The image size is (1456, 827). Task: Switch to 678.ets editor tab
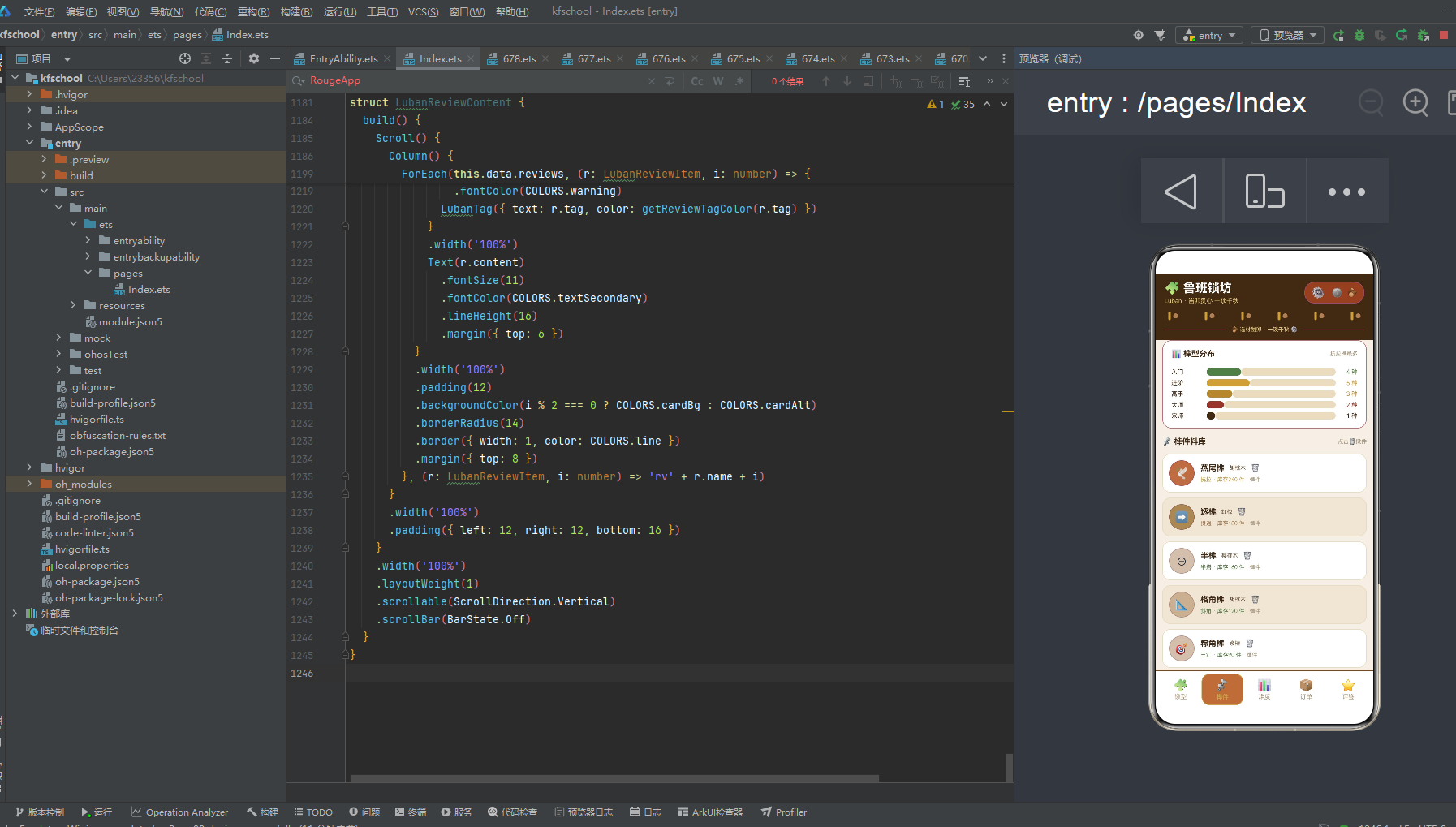click(x=519, y=58)
